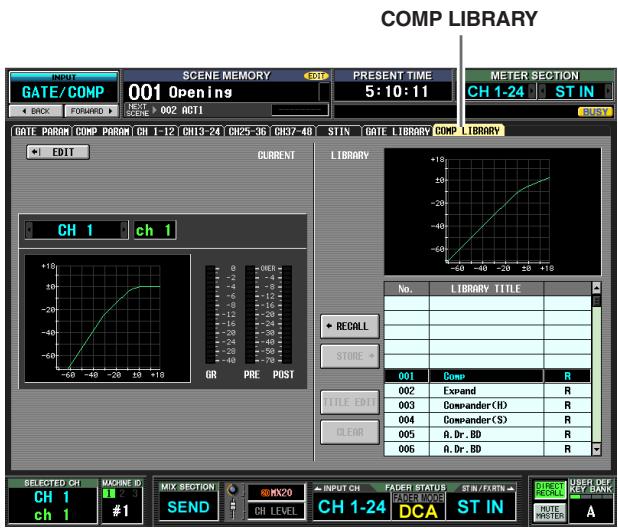Open the CH25-36 tab
Image resolution: width=618 pixels, height=529 pixels.
[x=247, y=131]
